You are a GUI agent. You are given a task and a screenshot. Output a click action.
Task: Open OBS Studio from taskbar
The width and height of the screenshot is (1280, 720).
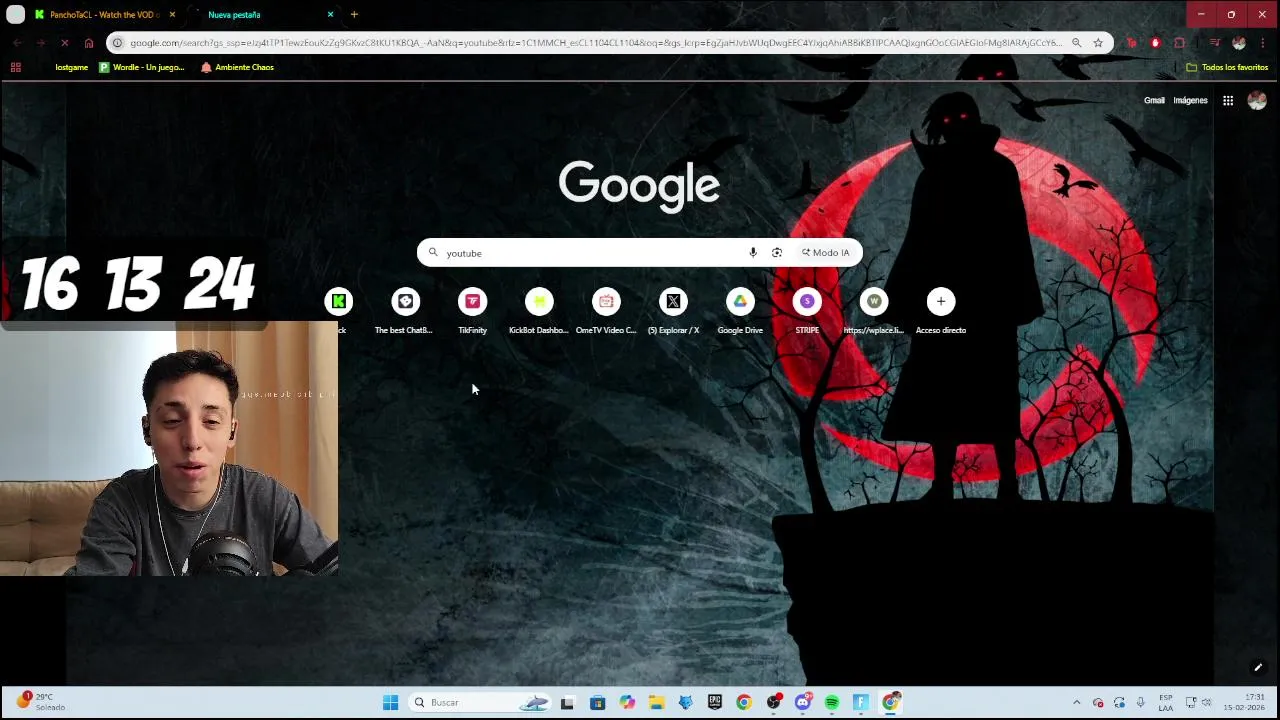coord(773,702)
